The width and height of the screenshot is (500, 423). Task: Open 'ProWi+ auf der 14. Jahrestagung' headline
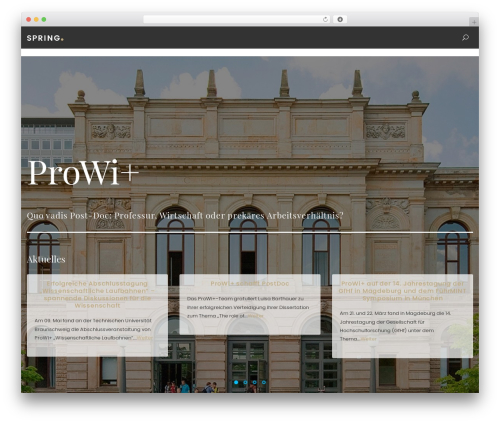[402, 291]
